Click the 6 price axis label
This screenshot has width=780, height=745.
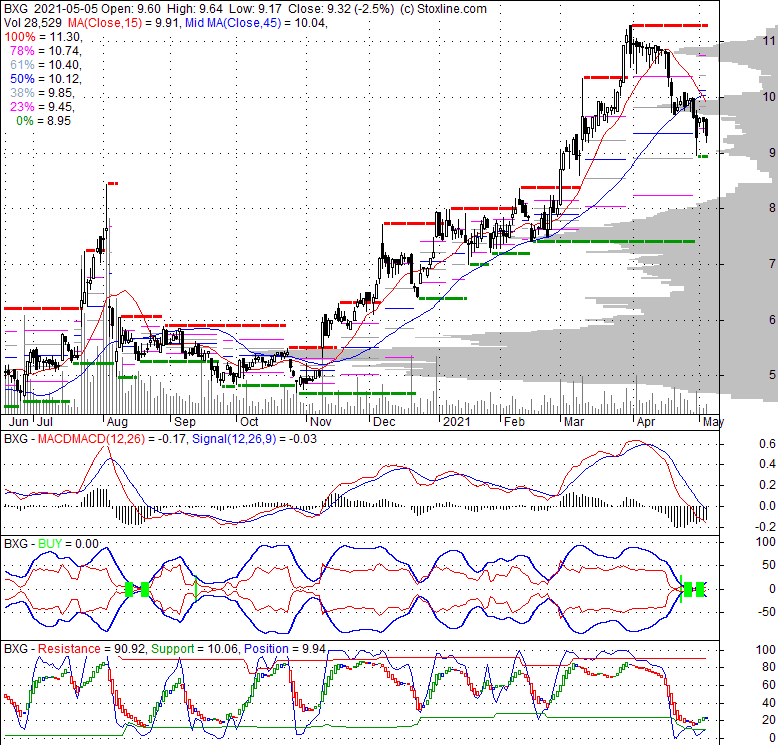(x=772, y=319)
